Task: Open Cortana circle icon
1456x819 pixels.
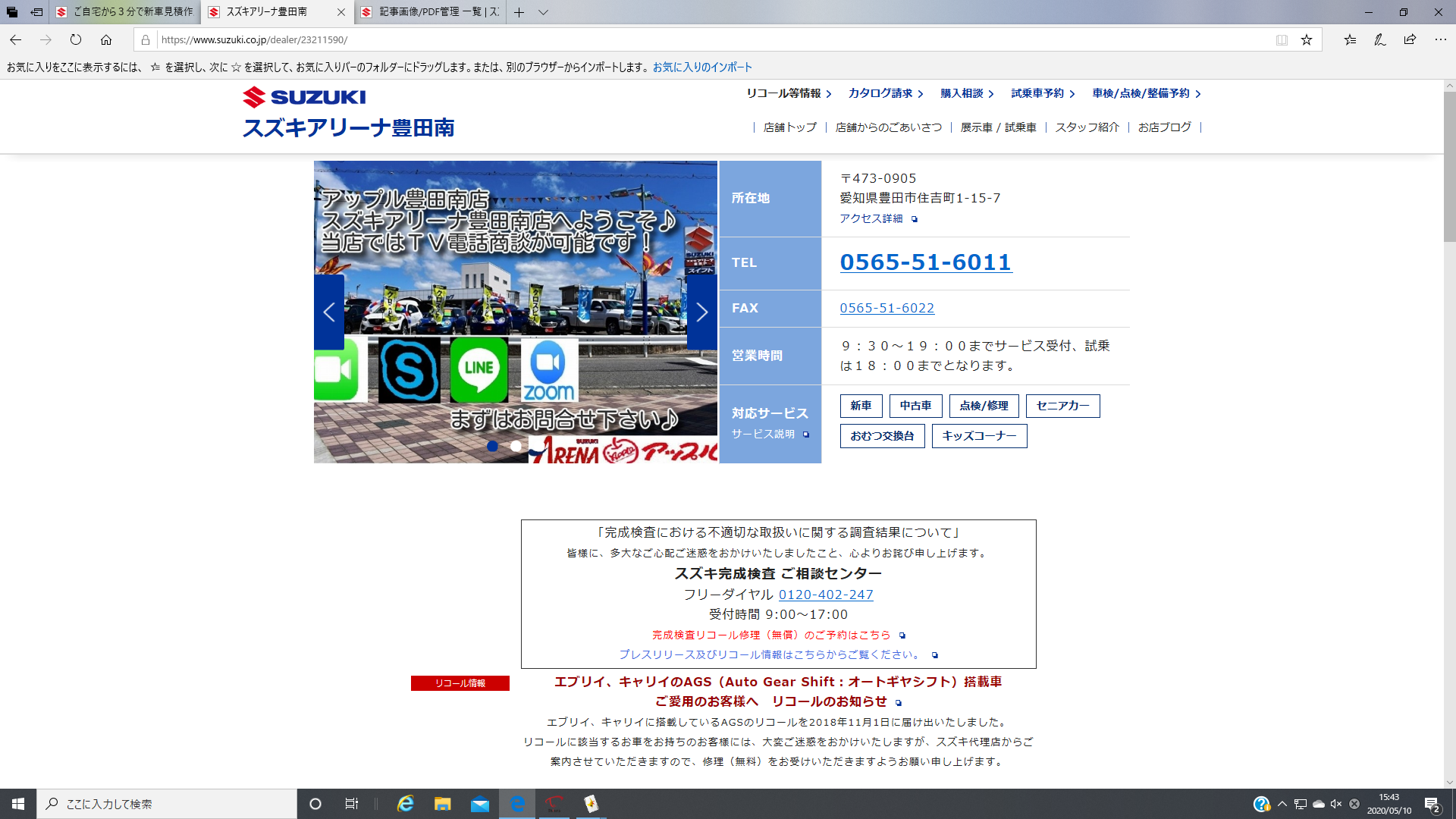Action: click(x=315, y=804)
